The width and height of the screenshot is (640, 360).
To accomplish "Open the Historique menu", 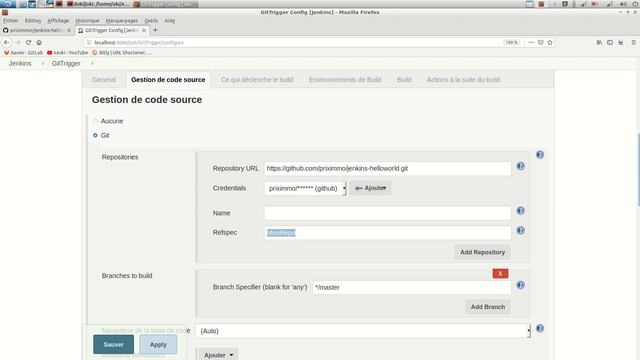I will pos(87,20).
